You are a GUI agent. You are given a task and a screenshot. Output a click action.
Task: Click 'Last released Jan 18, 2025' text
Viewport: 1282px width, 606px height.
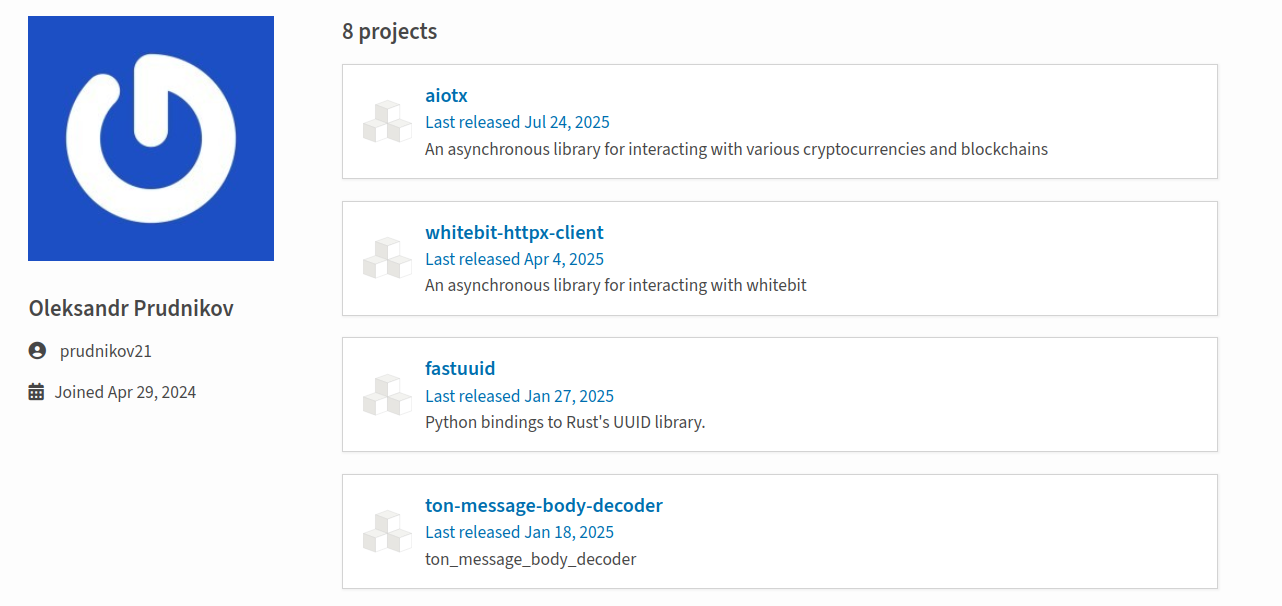point(519,532)
